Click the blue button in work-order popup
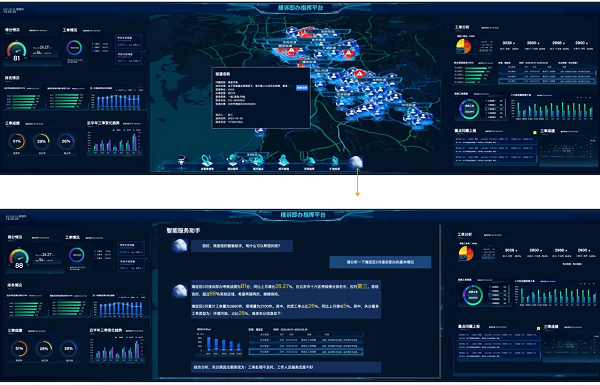Screen dimensions: 600x385 tap(302, 88)
